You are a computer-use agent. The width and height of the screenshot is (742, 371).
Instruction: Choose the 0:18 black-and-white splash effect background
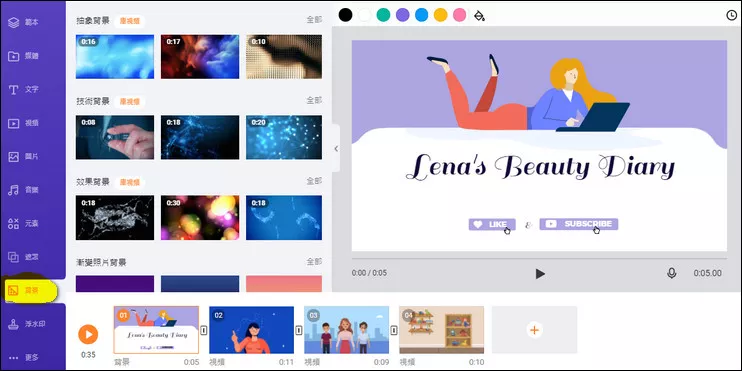point(115,218)
